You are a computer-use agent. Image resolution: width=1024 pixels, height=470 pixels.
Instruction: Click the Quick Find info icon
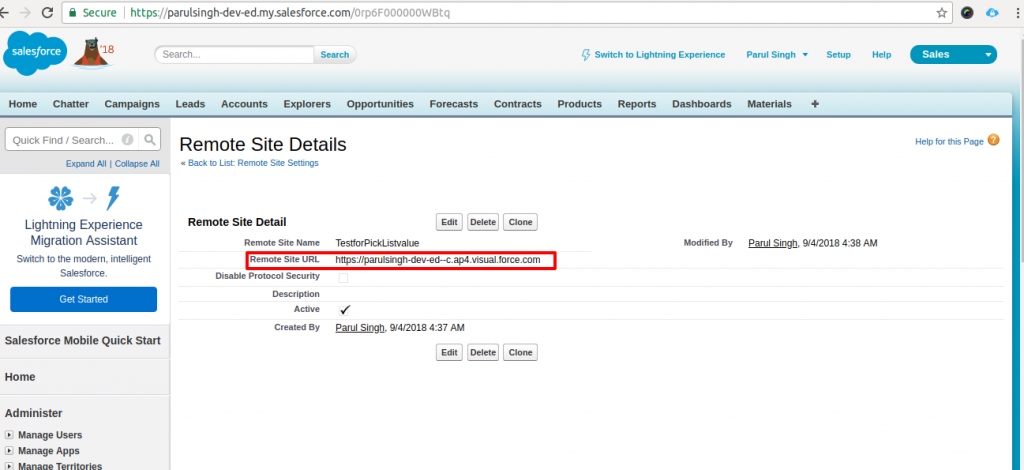click(127, 140)
